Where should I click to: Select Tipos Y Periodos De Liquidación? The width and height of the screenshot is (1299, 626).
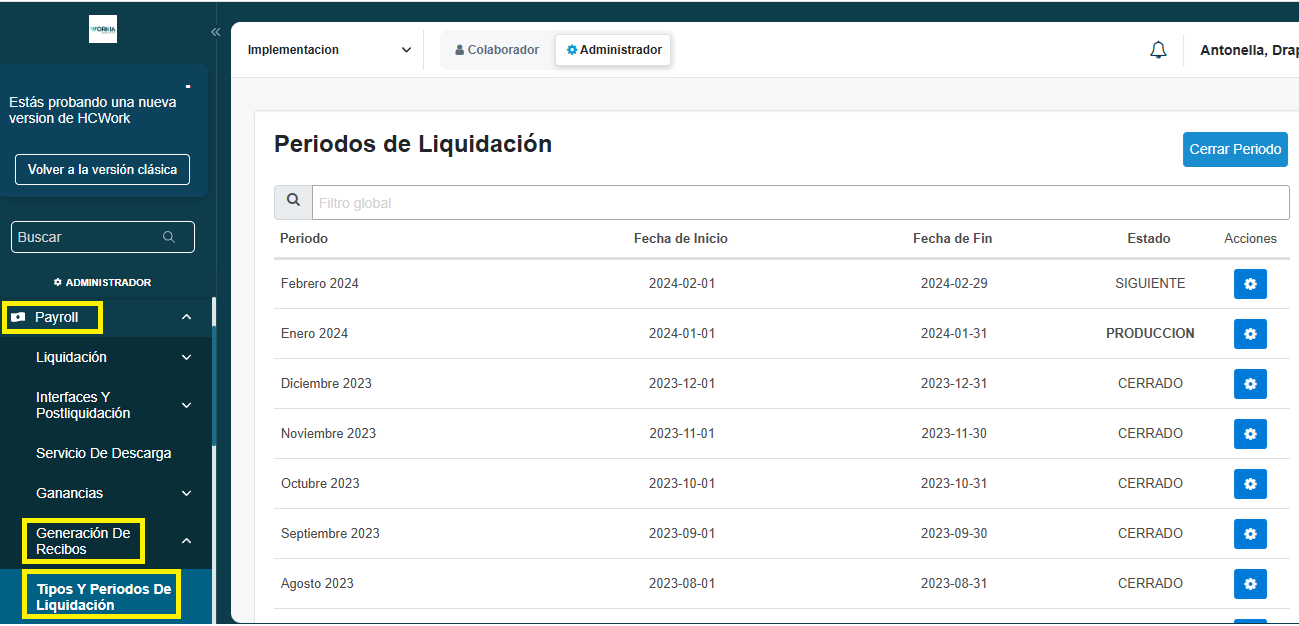104,597
